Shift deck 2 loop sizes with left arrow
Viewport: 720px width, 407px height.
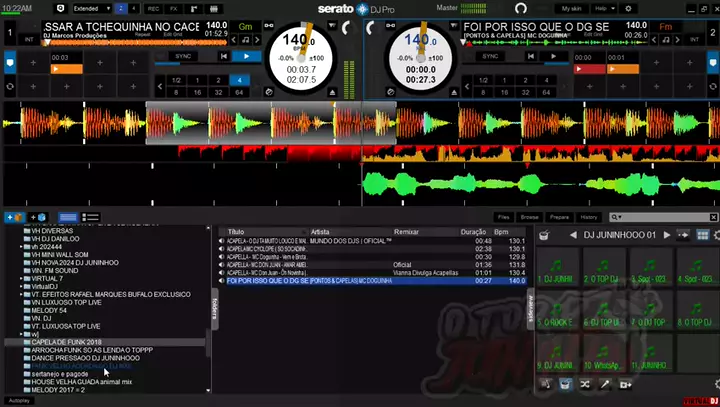(467, 86)
